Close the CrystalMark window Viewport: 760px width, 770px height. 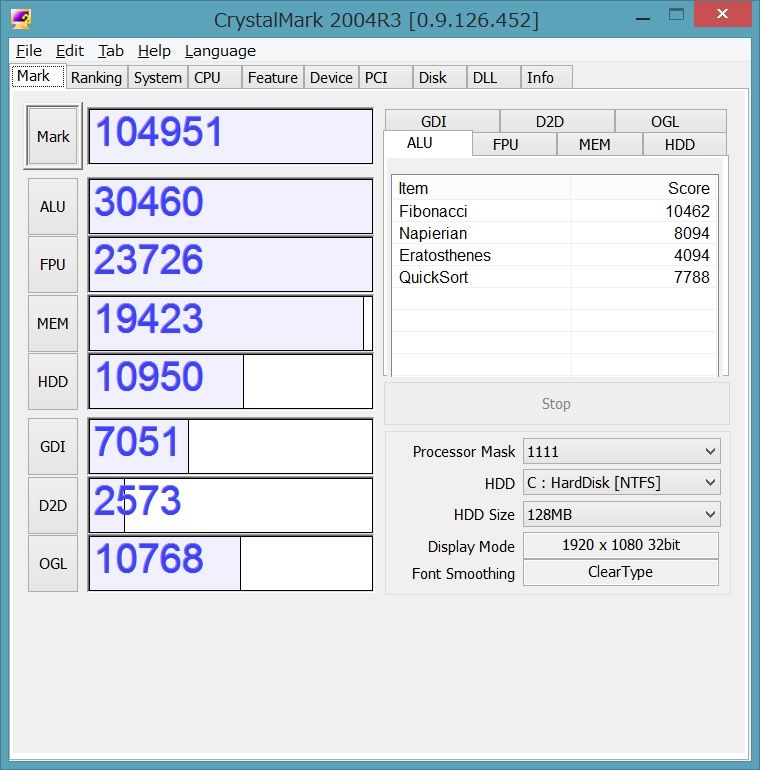tap(722, 14)
